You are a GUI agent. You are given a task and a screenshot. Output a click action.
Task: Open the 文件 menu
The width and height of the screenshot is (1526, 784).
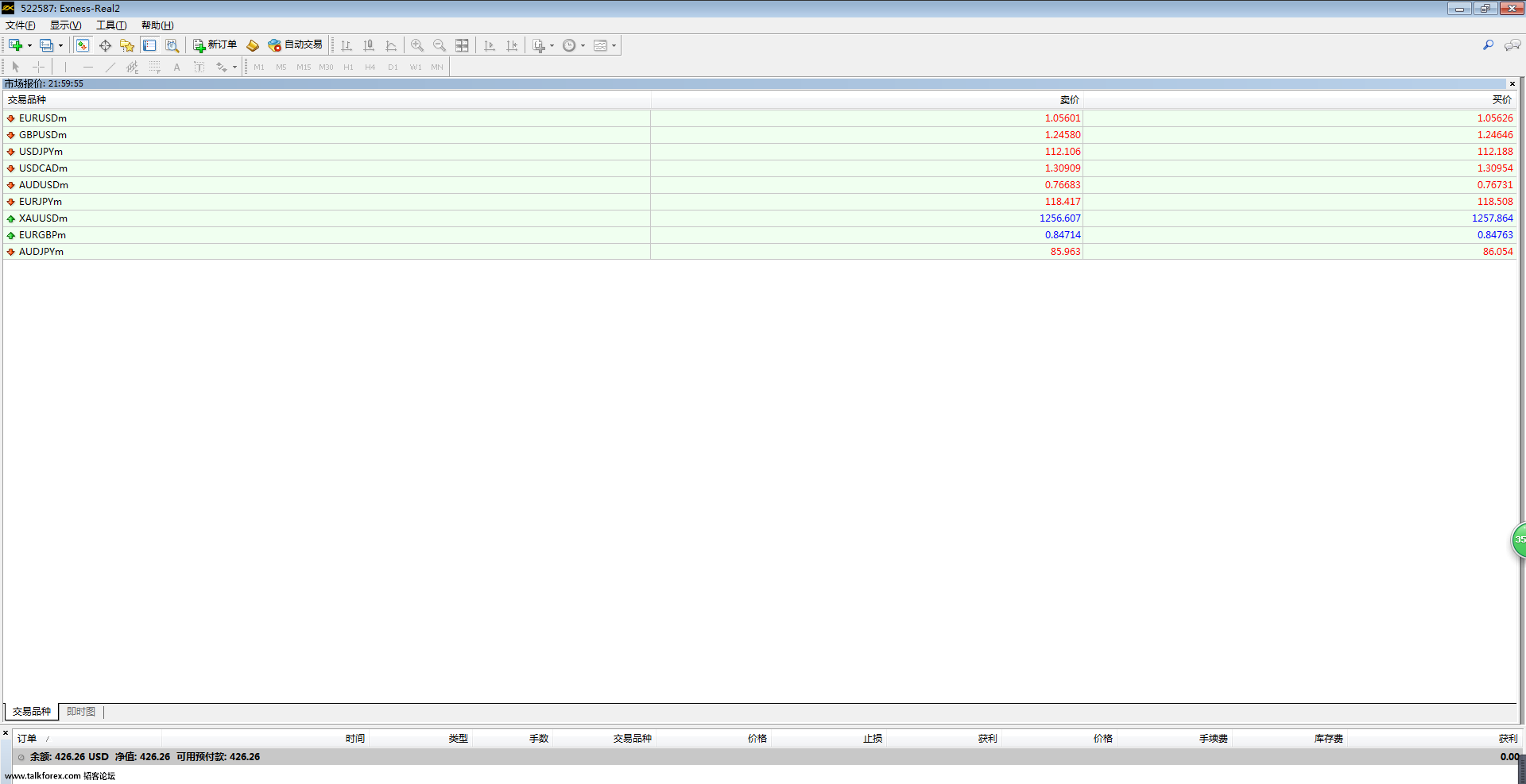[20, 25]
